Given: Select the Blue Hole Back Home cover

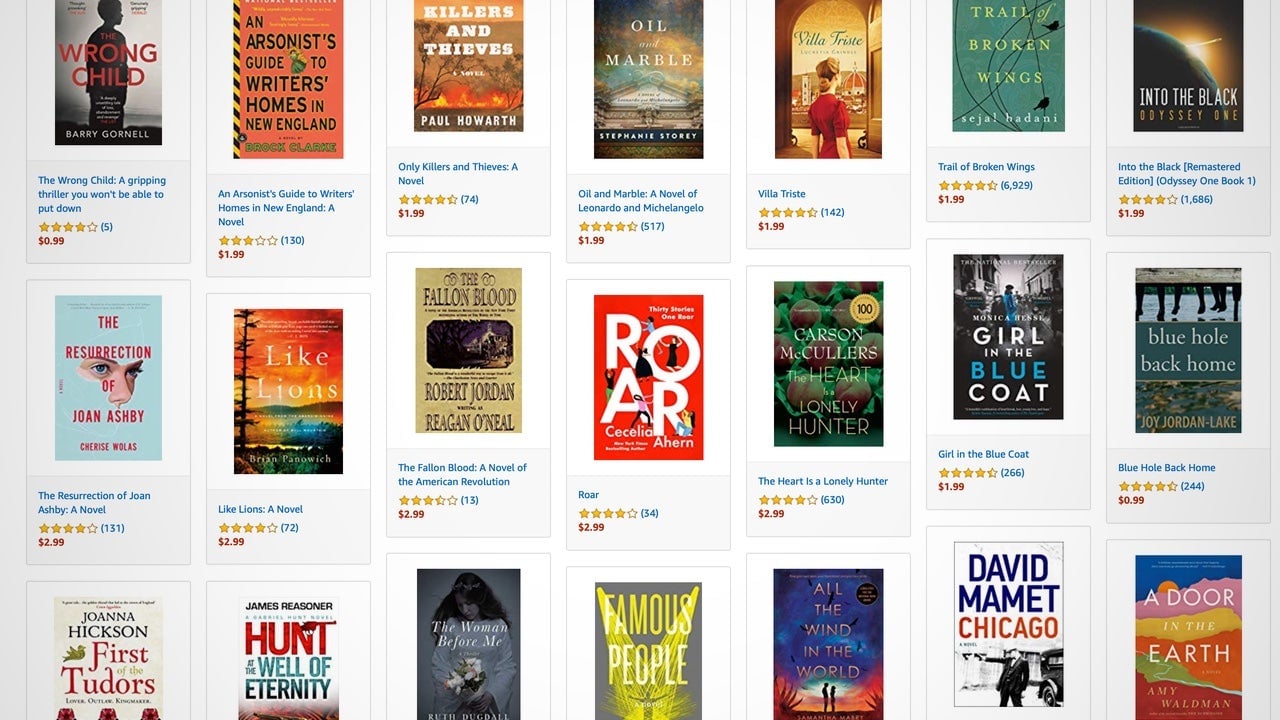Looking at the screenshot, I should pos(1188,350).
